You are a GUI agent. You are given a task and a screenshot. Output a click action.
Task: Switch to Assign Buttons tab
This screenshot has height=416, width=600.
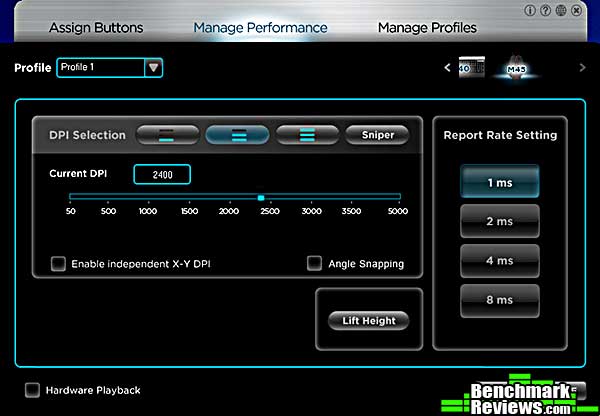pyautogui.click(x=96, y=28)
